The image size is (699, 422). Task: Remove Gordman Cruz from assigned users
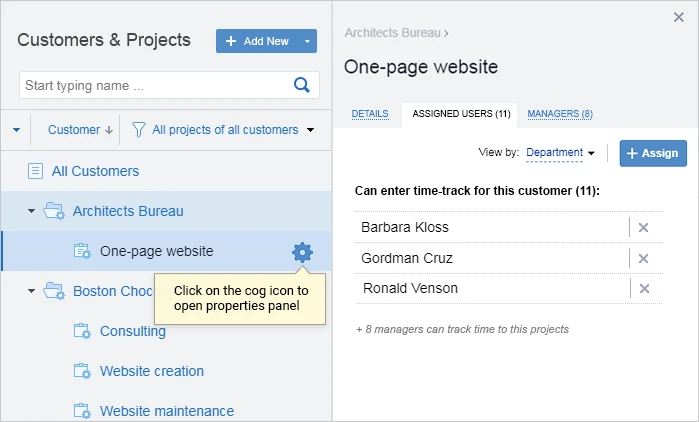[643, 258]
